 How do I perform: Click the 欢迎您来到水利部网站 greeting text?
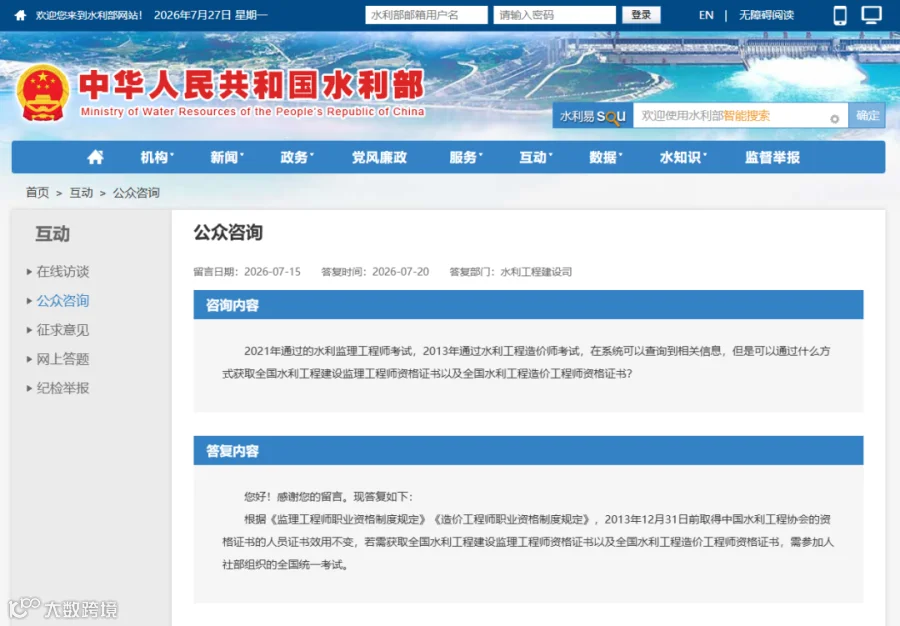[x=89, y=15]
